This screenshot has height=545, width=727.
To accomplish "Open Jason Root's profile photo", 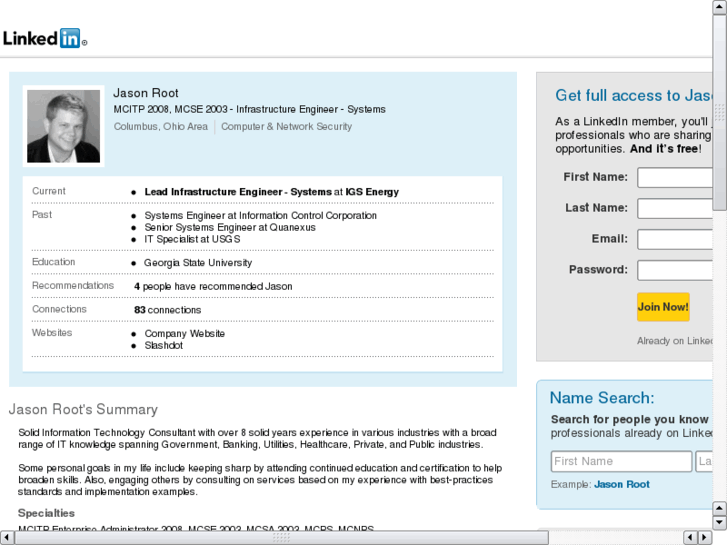I will (x=64, y=126).
